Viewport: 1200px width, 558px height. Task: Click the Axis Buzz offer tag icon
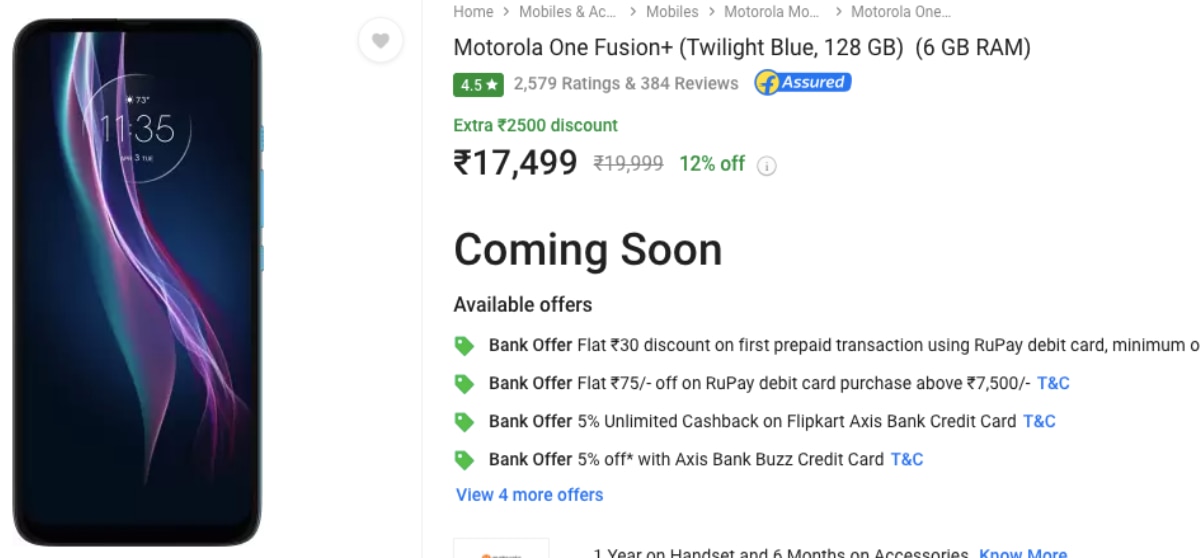click(464, 460)
